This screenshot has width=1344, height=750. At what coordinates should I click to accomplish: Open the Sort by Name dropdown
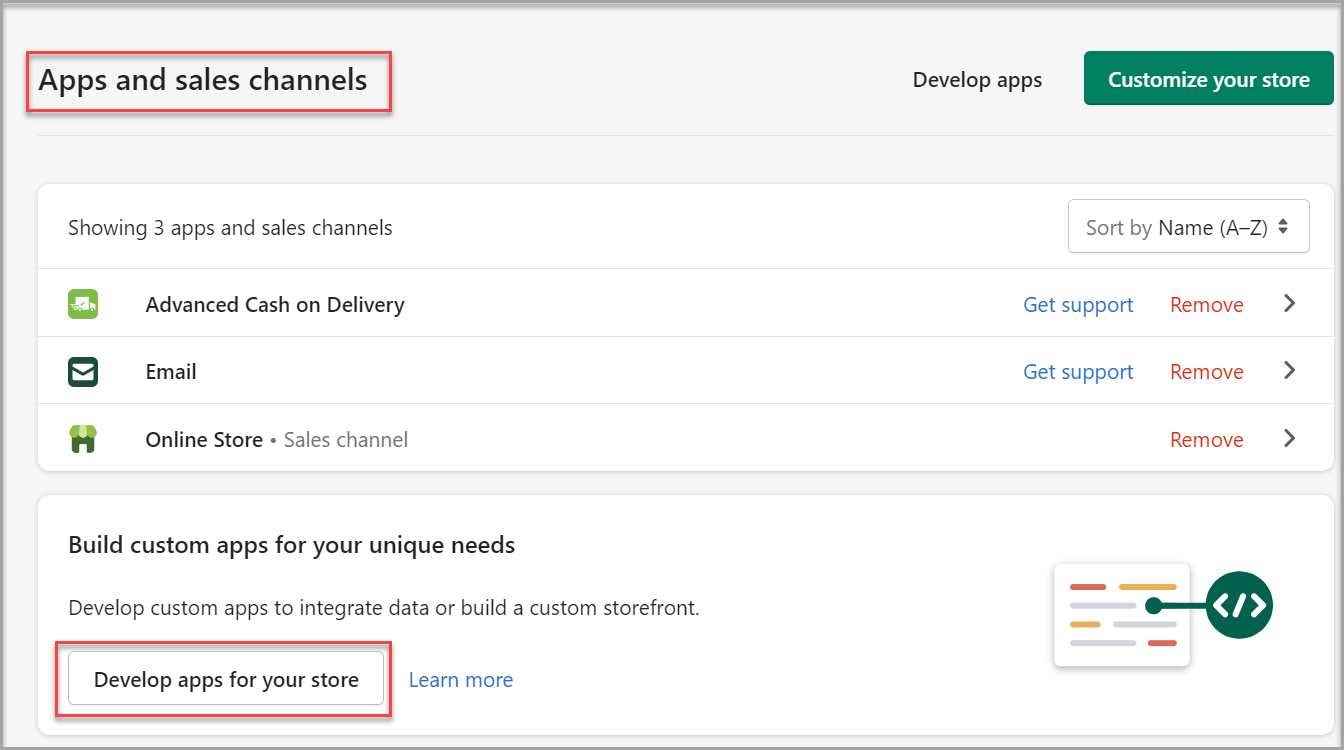point(1188,227)
